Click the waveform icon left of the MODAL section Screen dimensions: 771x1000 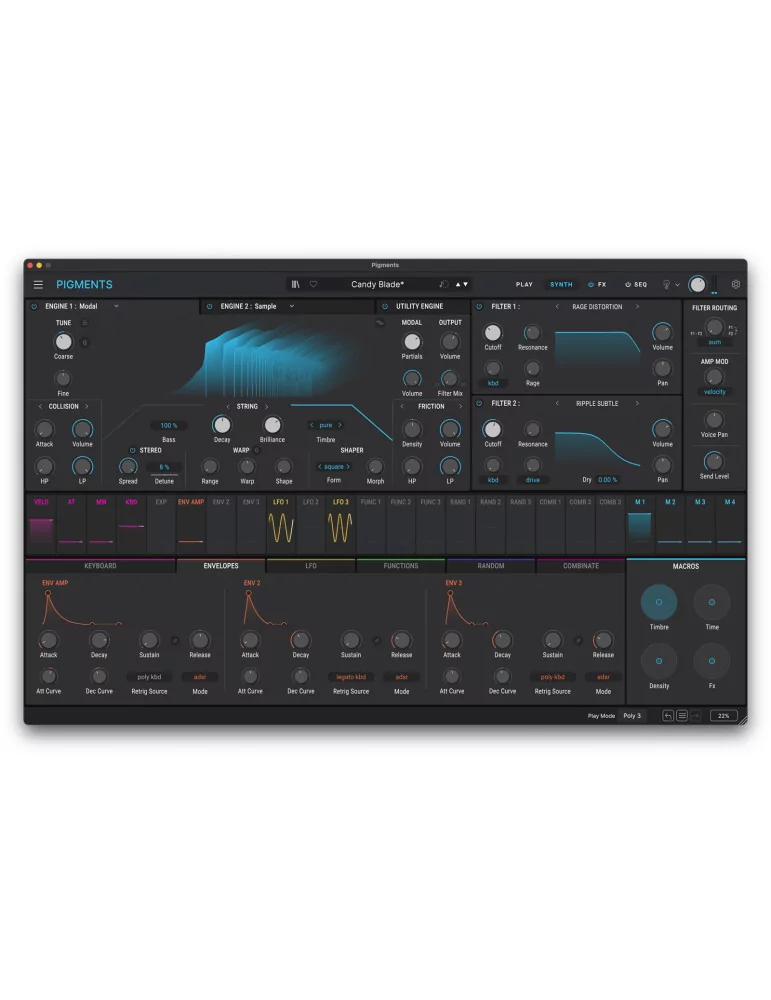coord(380,323)
